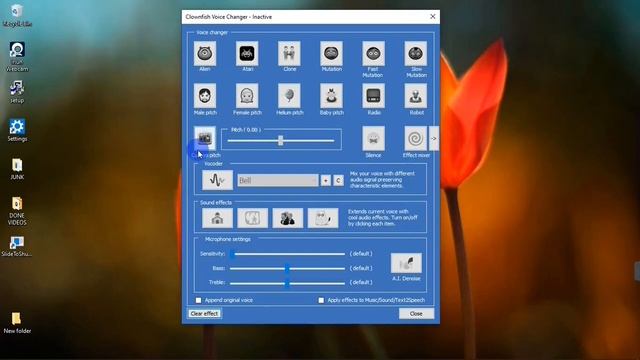The height and width of the screenshot is (360, 640).
Task: Click the vocoder C button
Action: [338, 180]
